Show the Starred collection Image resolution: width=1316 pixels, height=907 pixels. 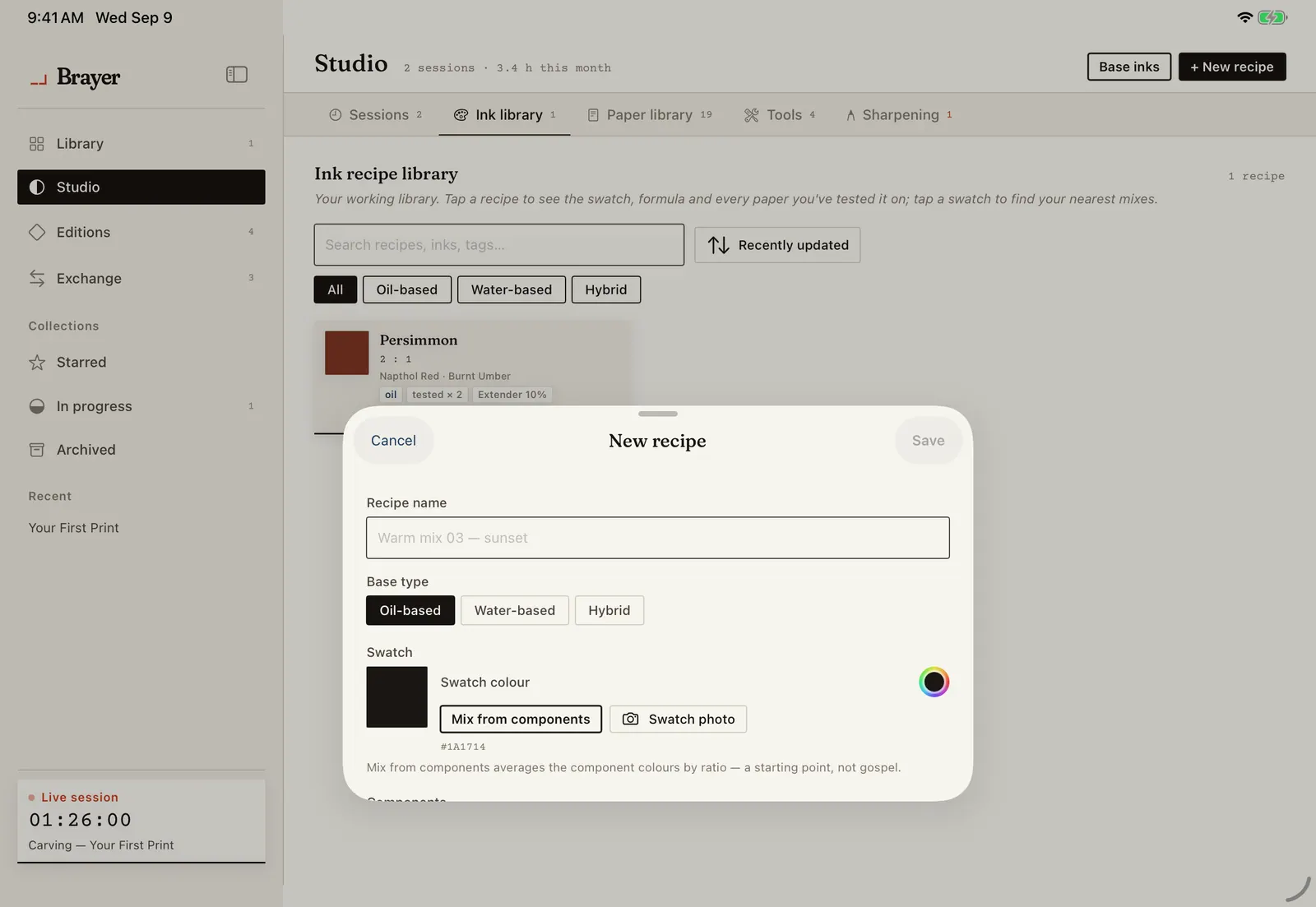141,363
